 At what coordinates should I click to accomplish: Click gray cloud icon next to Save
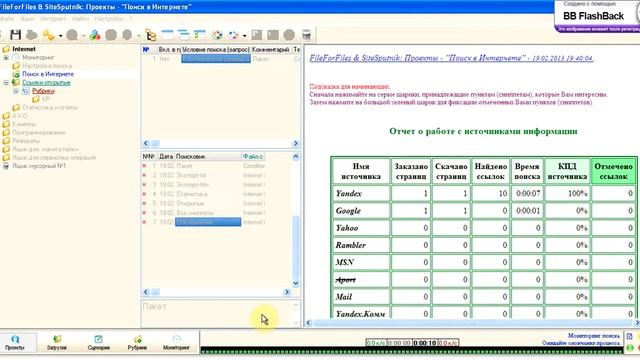32,35
